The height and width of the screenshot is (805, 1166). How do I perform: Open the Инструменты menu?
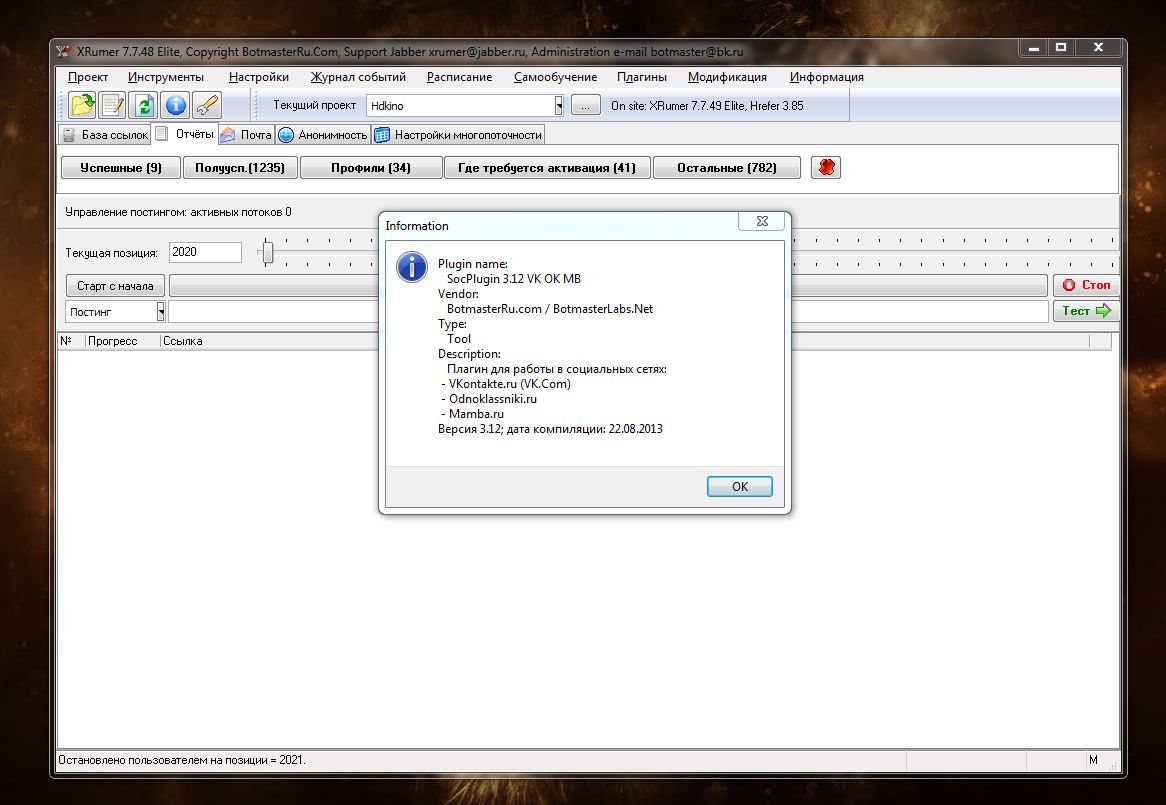coord(166,77)
